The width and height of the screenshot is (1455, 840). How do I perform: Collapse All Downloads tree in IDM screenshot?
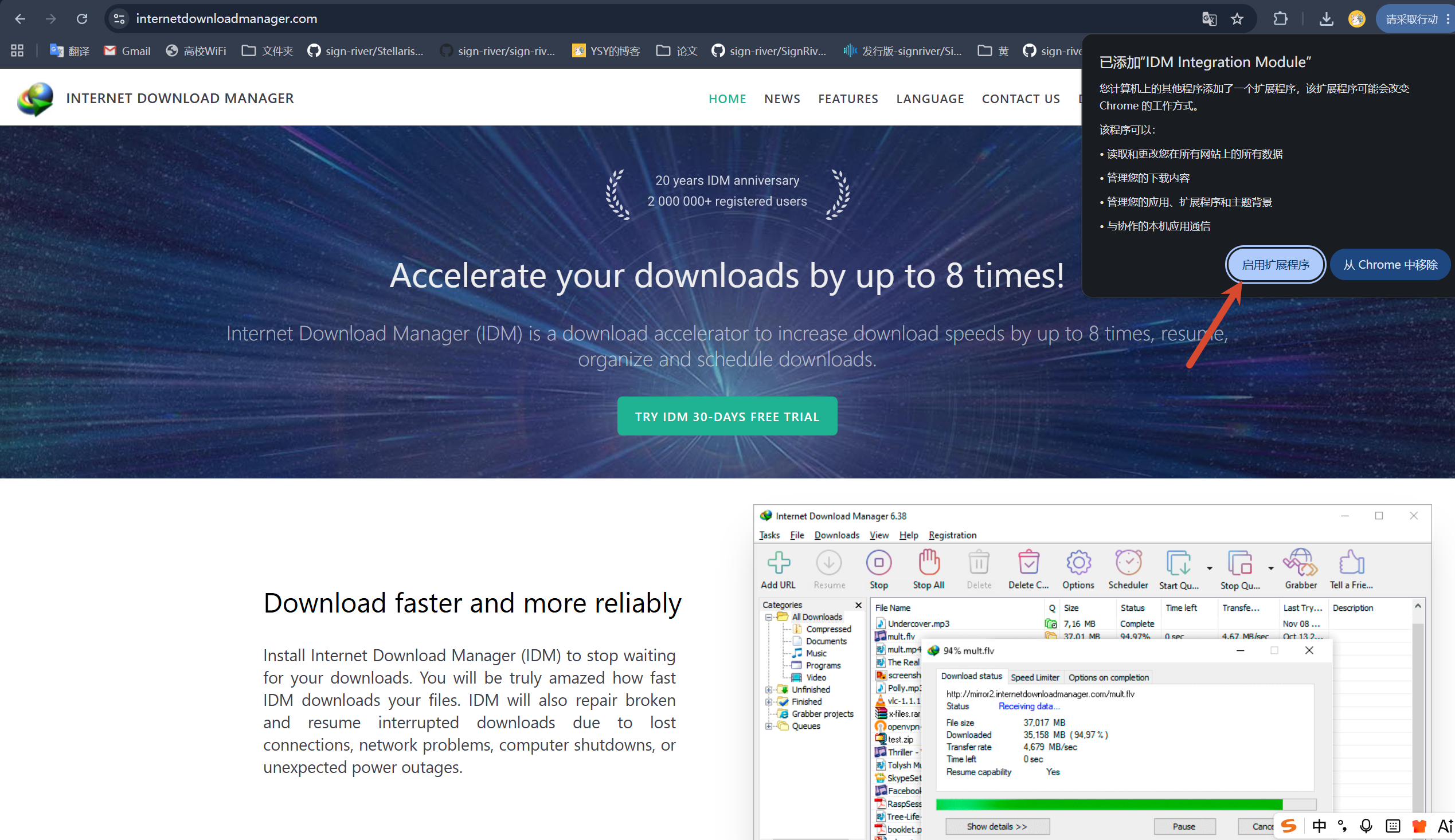(769, 617)
